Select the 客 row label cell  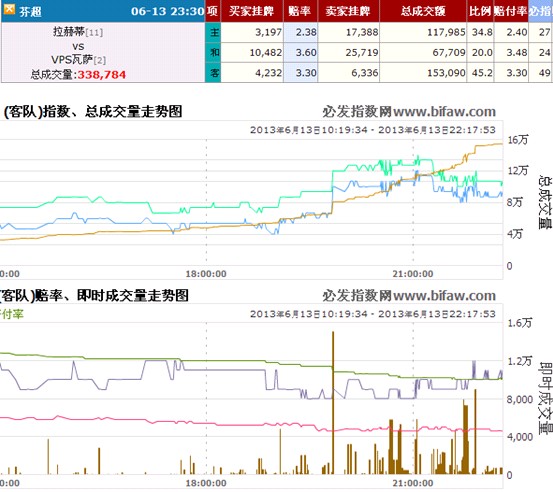pos(213,73)
